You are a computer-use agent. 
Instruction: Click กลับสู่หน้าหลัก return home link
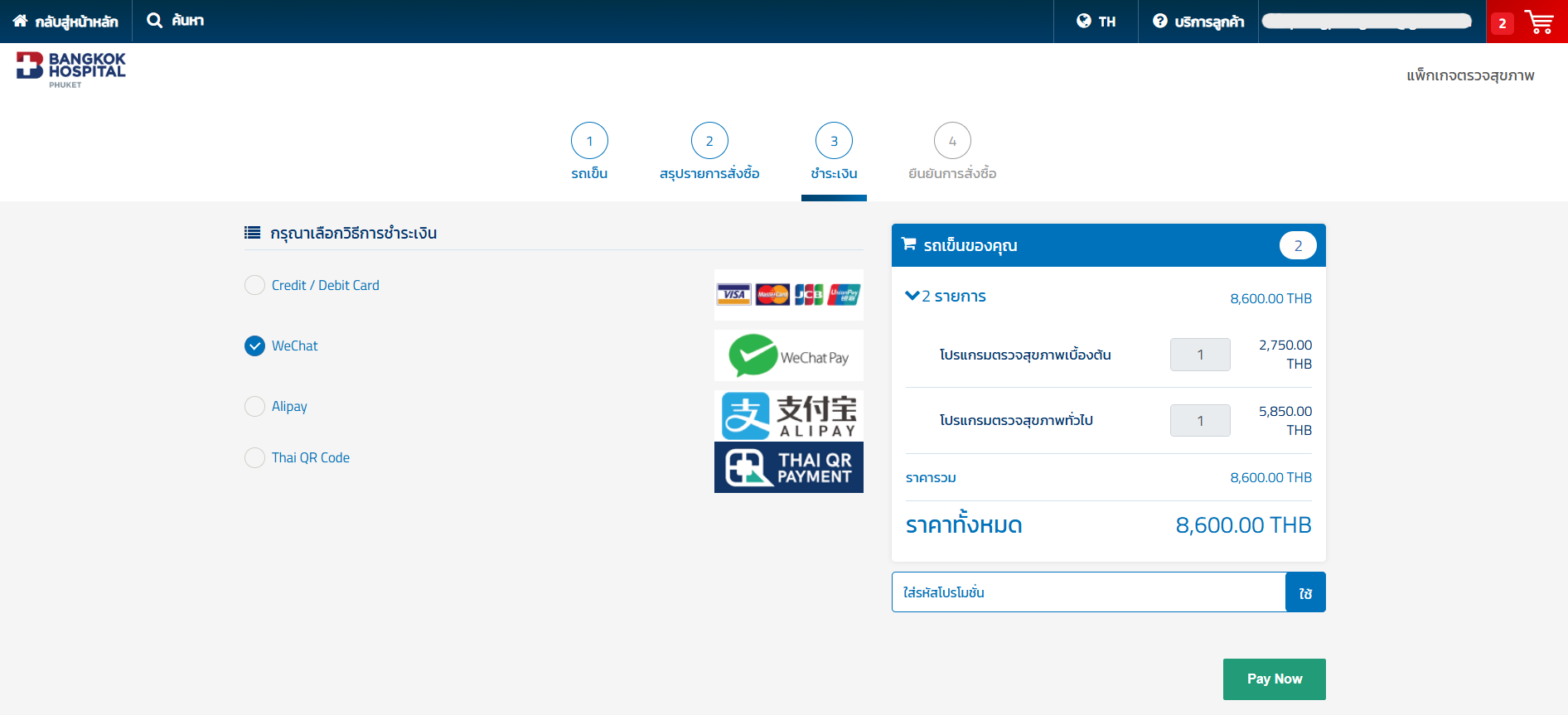click(65, 22)
